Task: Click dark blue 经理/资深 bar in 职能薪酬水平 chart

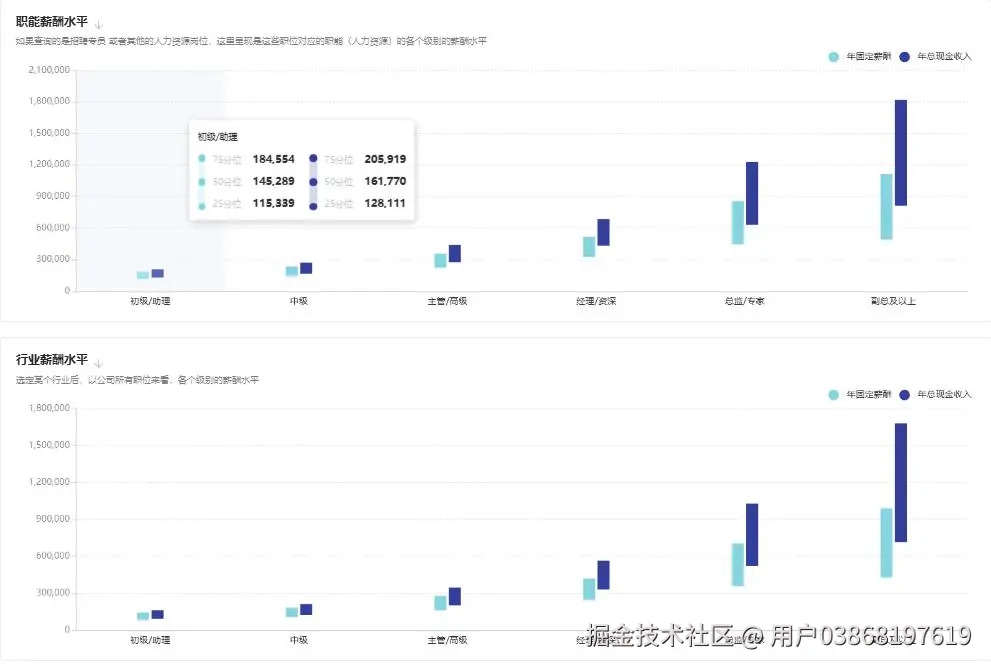Action: pos(604,232)
